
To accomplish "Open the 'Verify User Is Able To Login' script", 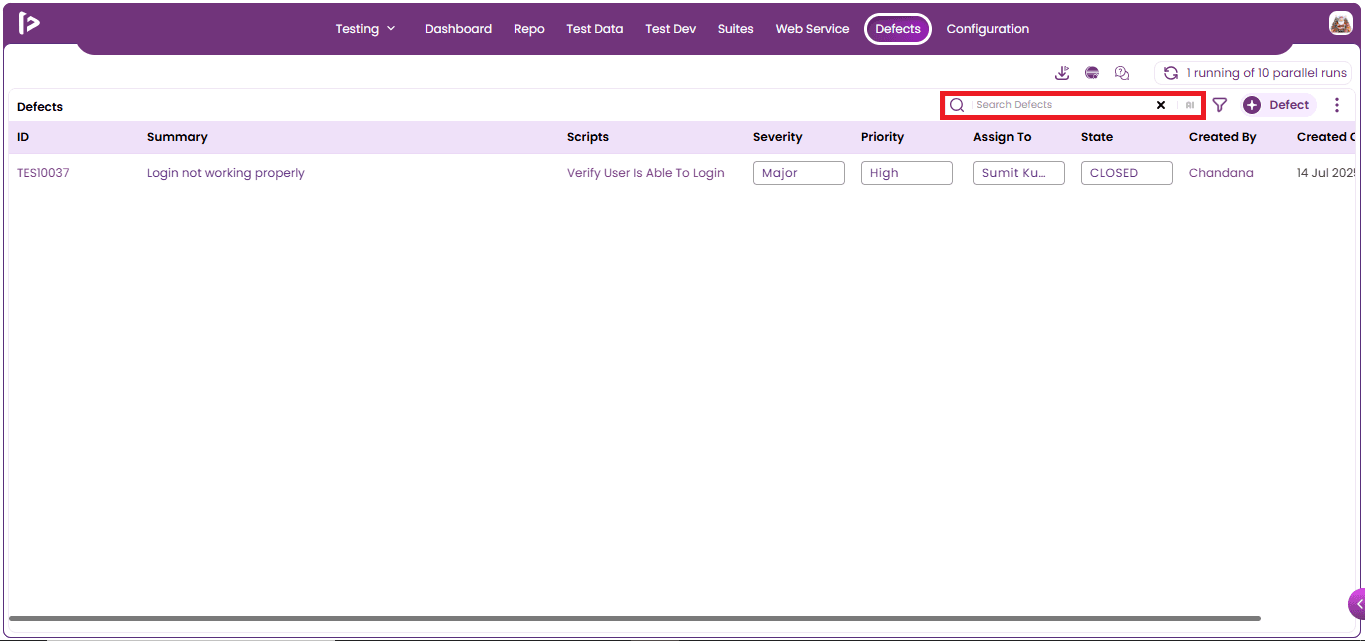I will [646, 173].
